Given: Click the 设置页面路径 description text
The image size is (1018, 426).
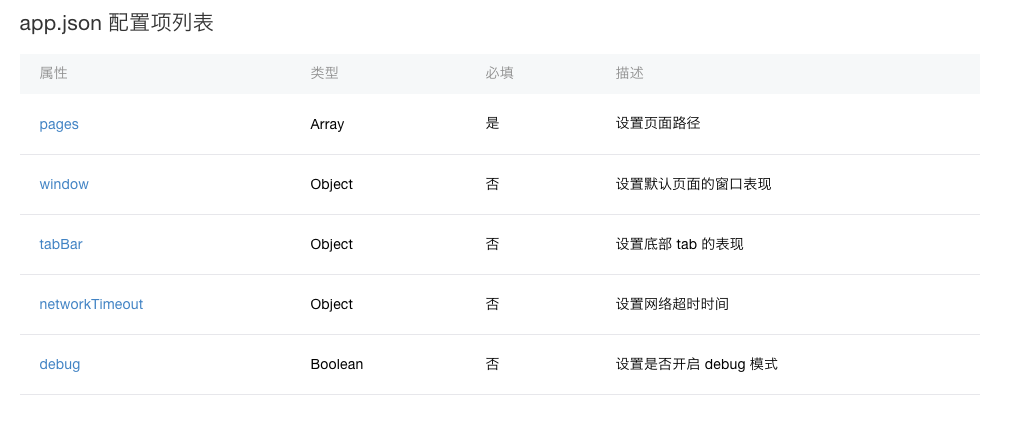Looking at the screenshot, I should pyautogui.click(x=658, y=123).
